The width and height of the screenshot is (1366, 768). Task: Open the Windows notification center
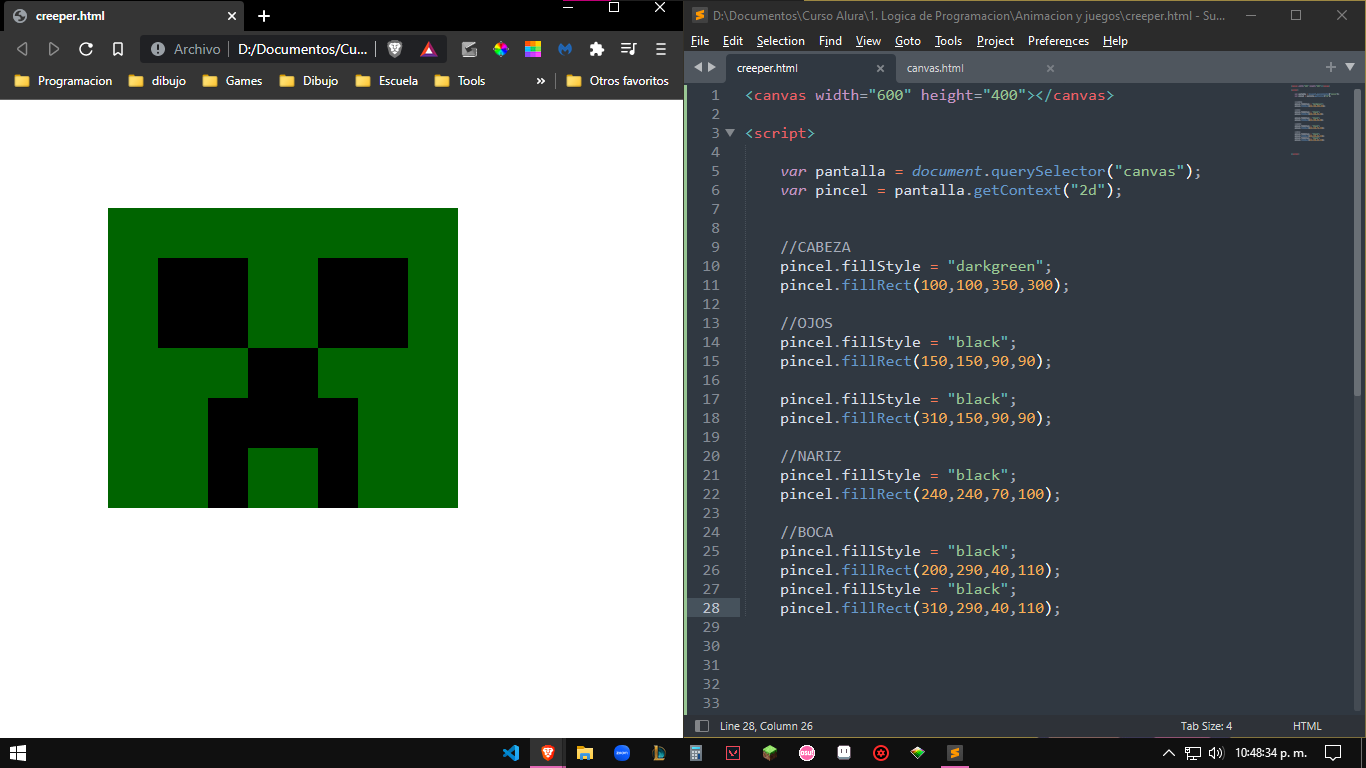point(1333,753)
